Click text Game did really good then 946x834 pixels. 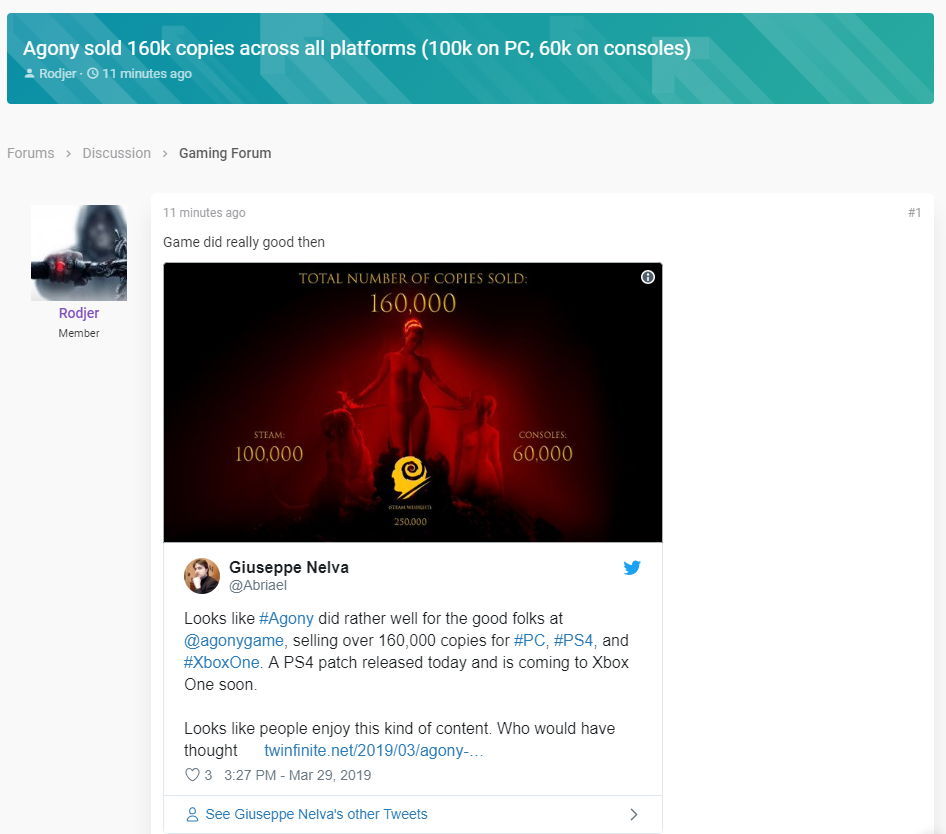click(x=244, y=242)
